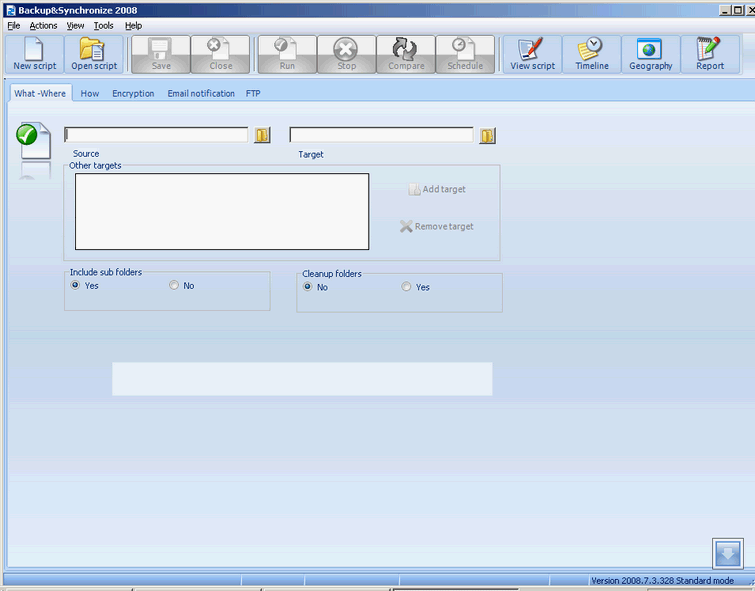The width and height of the screenshot is (755, 591).
Task: Show the Timeline view
Action: (592, 54)
